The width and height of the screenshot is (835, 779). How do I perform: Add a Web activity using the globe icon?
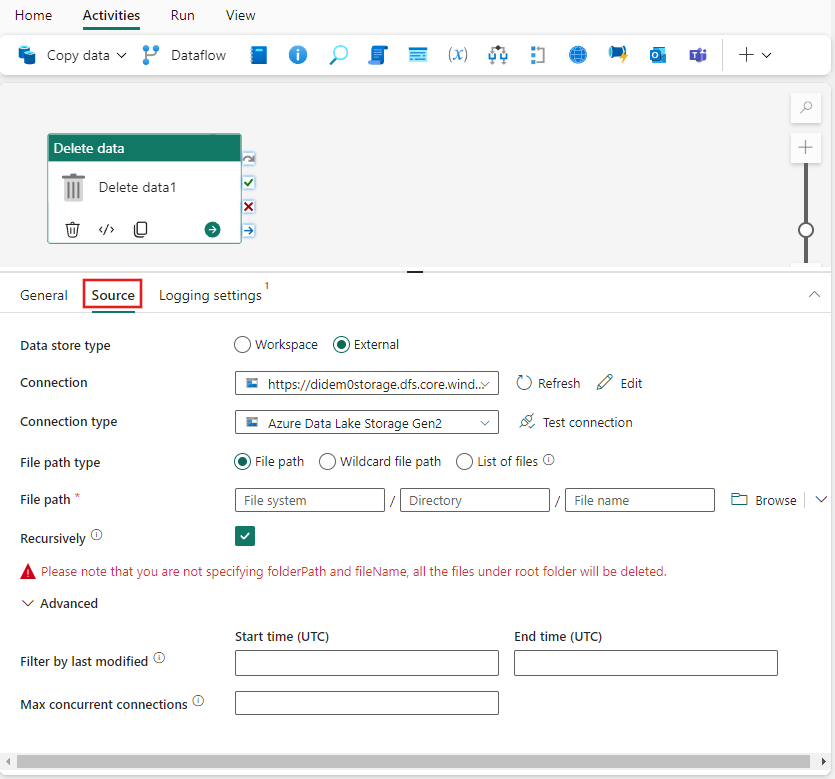577,55
